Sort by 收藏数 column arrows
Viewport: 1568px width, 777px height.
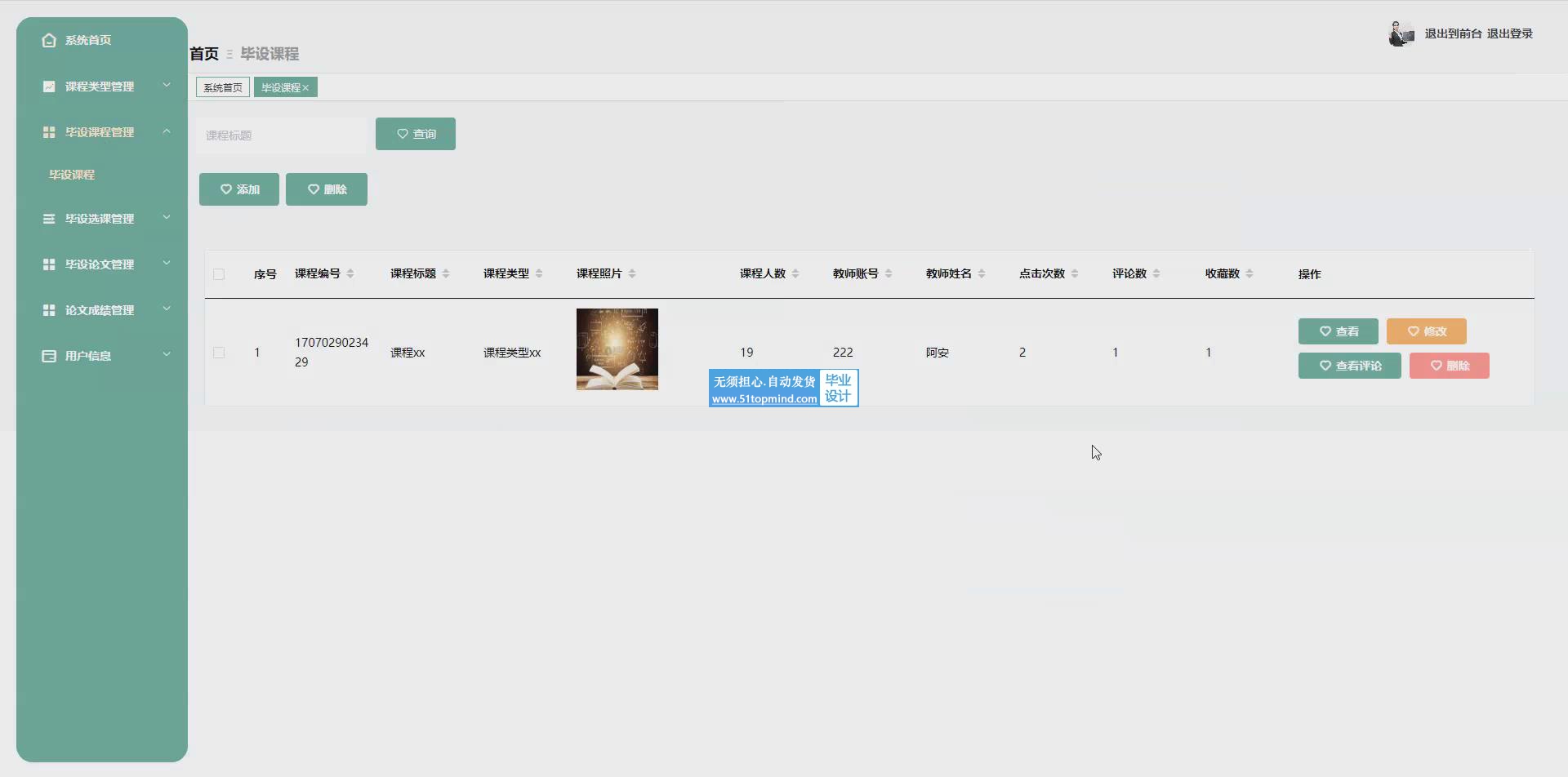1249,273
